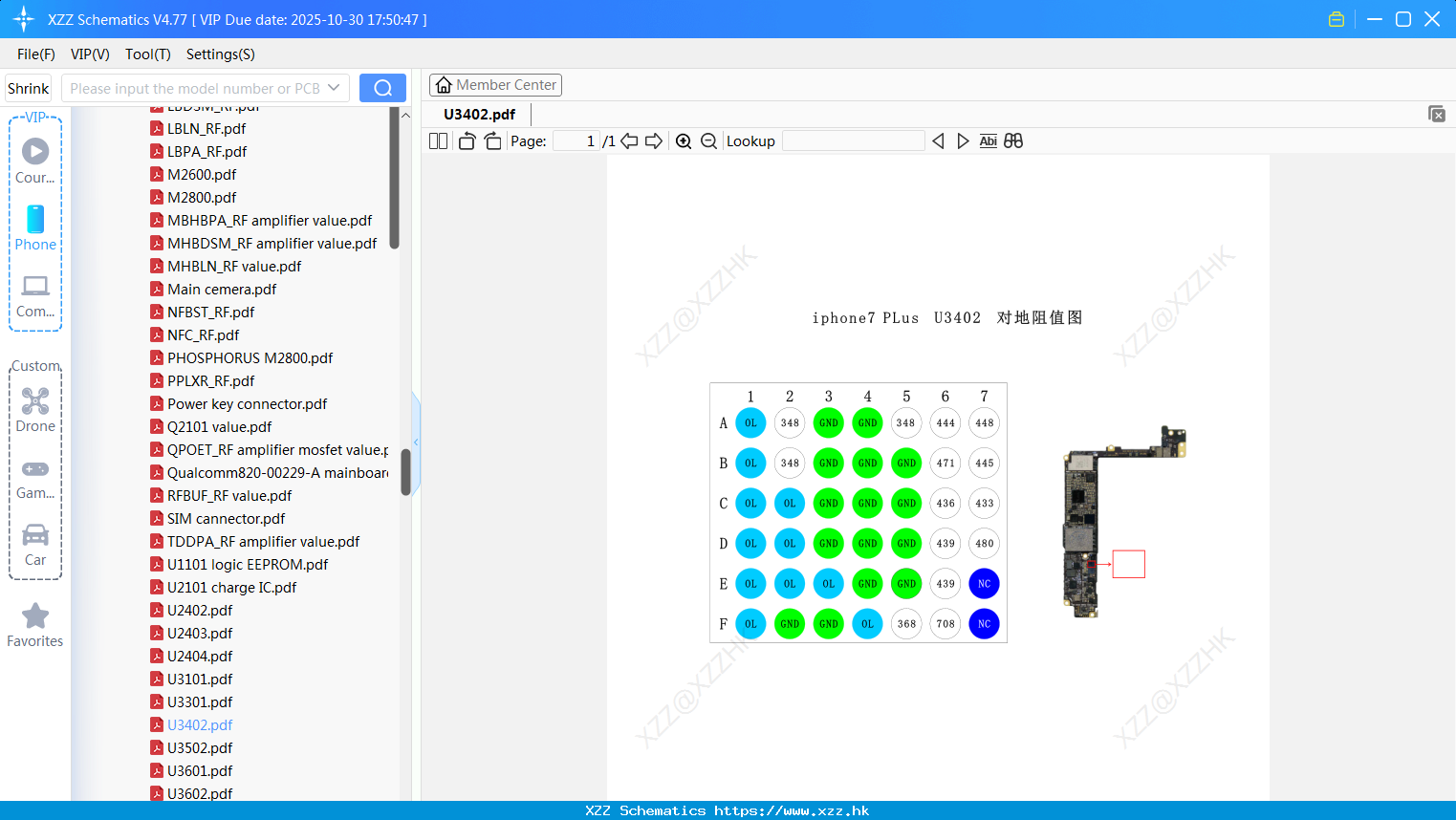This screenshot has width=1456, height=820.
Task: Open U3101.pdf file
Action: pyautogui.click(x=191, y=679)
